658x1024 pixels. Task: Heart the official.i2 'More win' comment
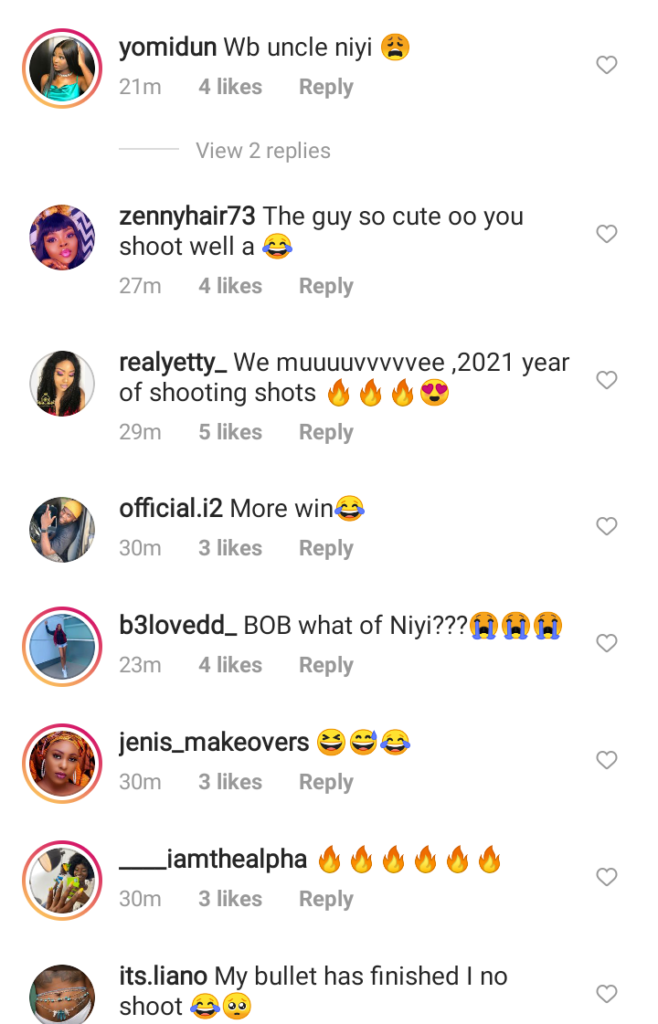pyautogui.click(x=606, y=526)
